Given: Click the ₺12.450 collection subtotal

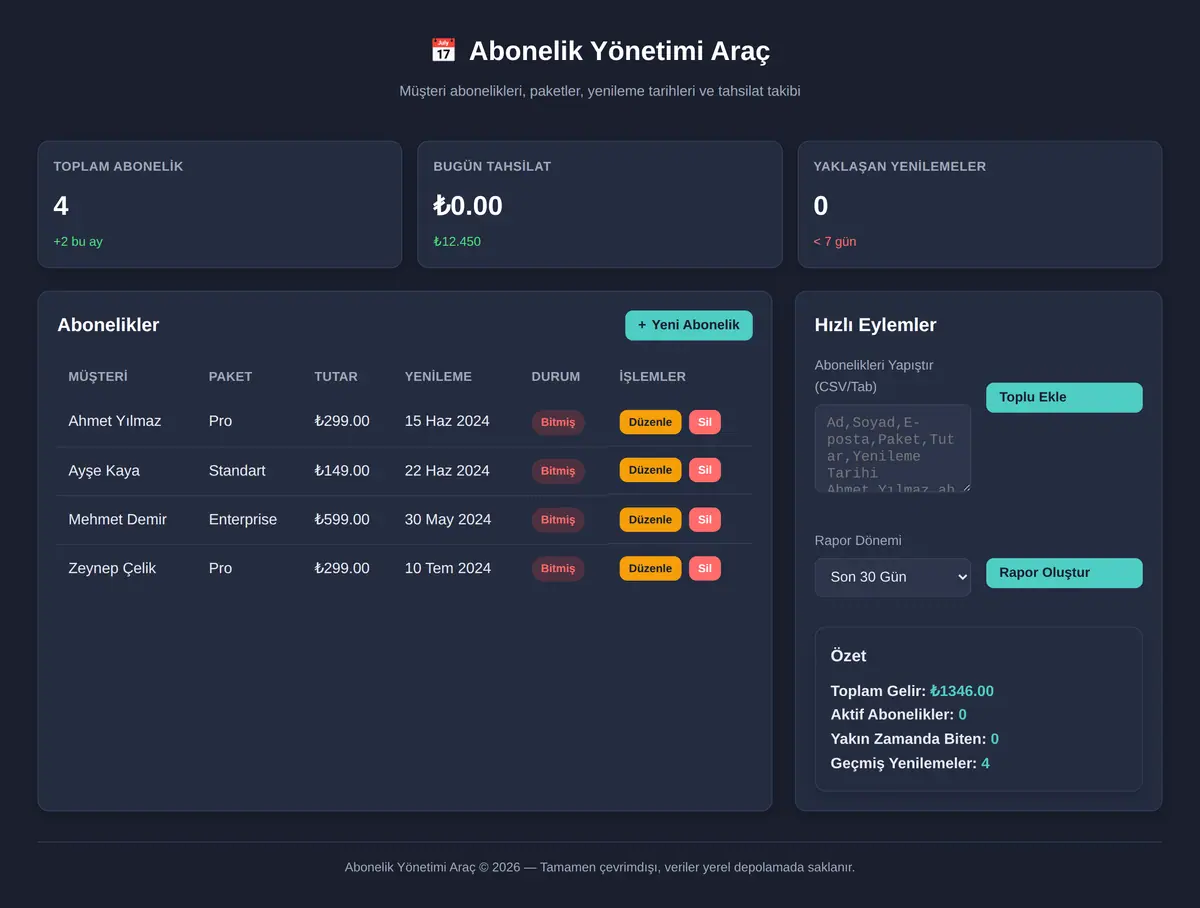Looking at the screenshot, I should click(457, 241).
